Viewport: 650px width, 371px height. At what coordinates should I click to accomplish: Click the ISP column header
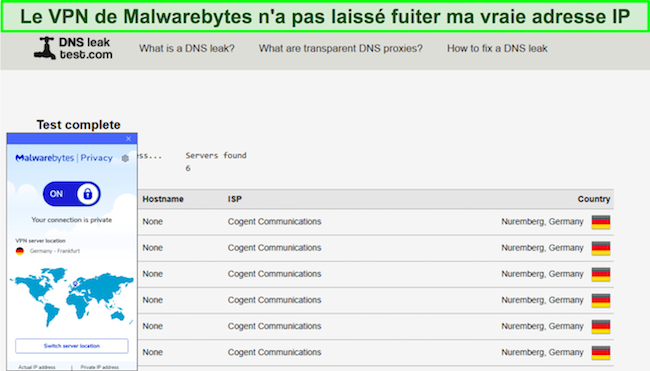[x=235, y=199]
